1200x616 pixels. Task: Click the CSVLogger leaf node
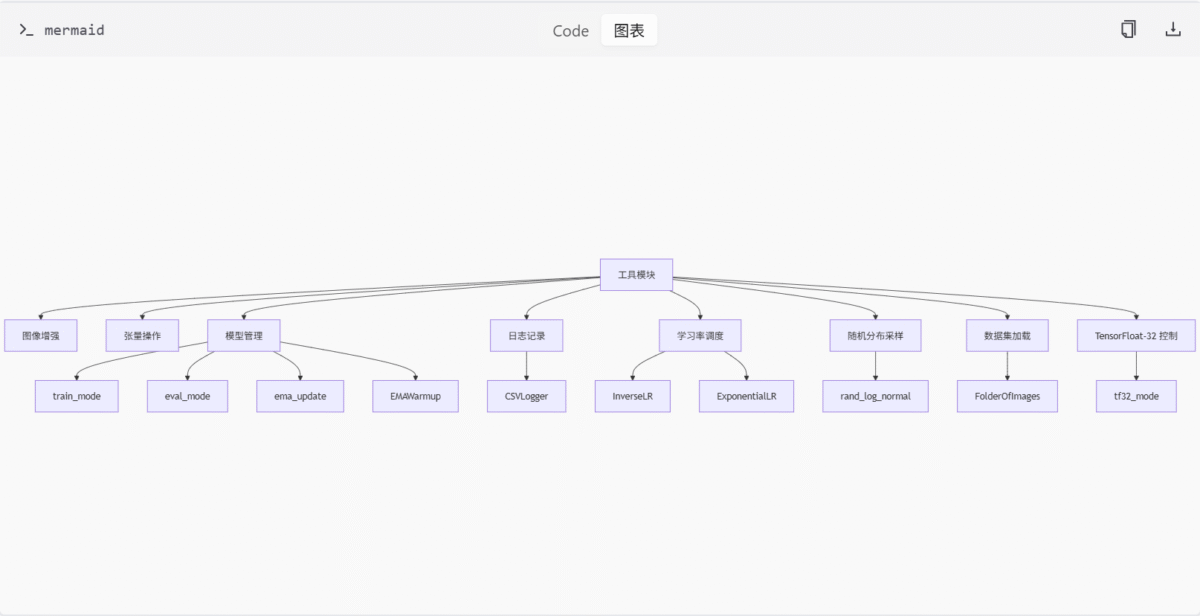[527, 397]
